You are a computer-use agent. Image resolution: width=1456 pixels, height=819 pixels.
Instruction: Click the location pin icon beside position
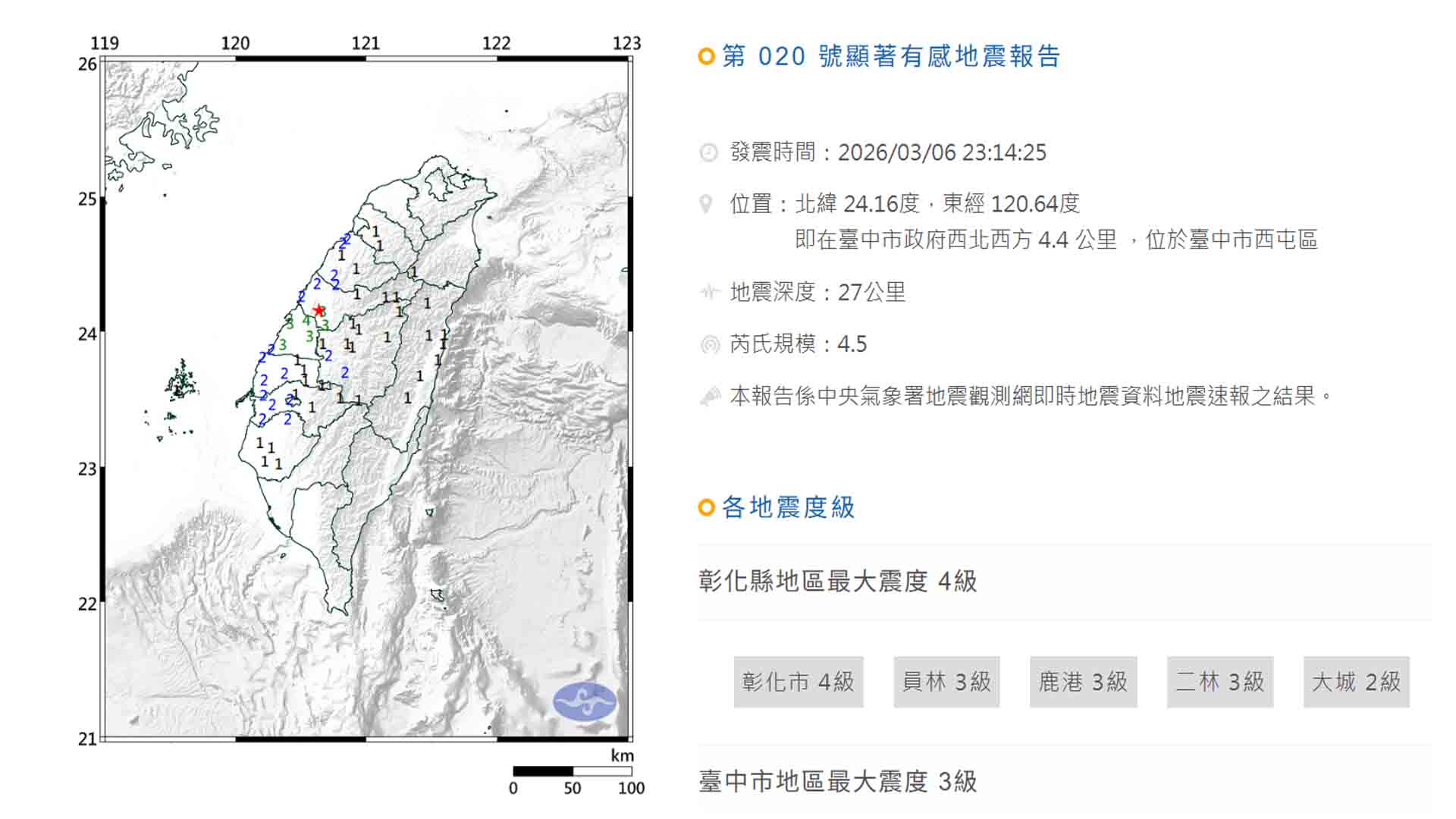point(706,204)
